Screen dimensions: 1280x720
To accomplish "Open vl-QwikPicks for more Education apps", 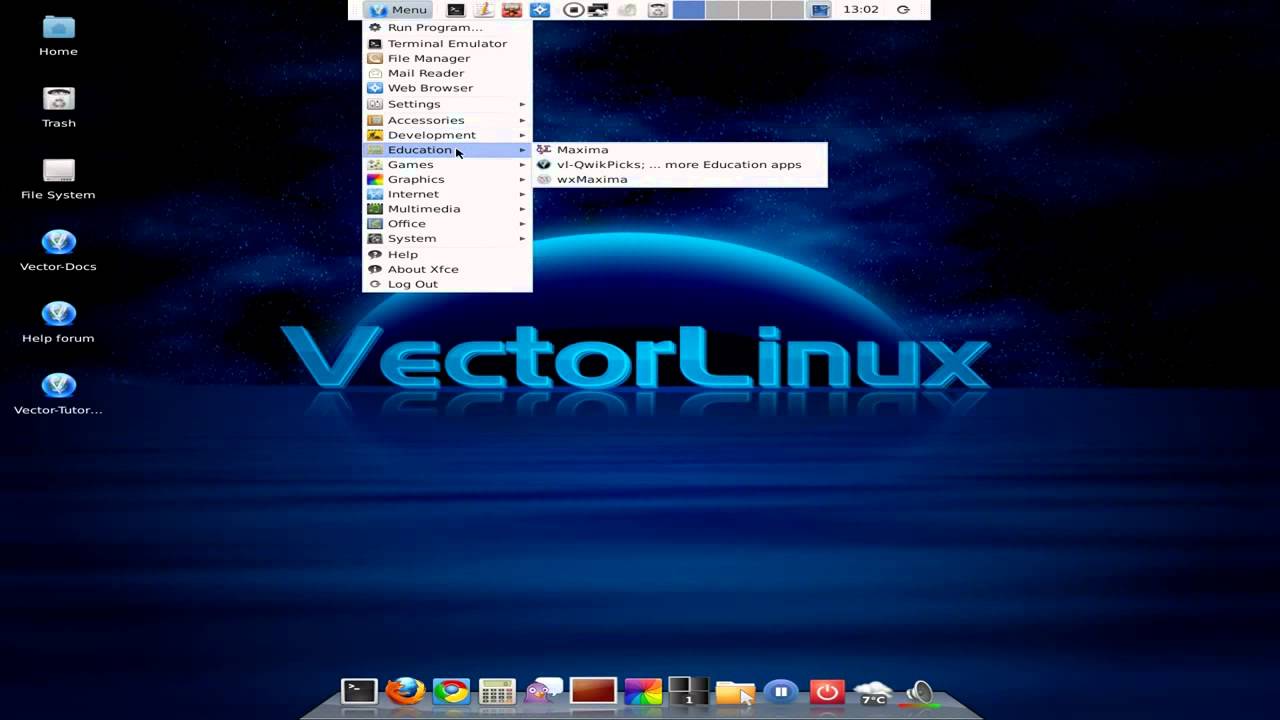I will point(676,164).
